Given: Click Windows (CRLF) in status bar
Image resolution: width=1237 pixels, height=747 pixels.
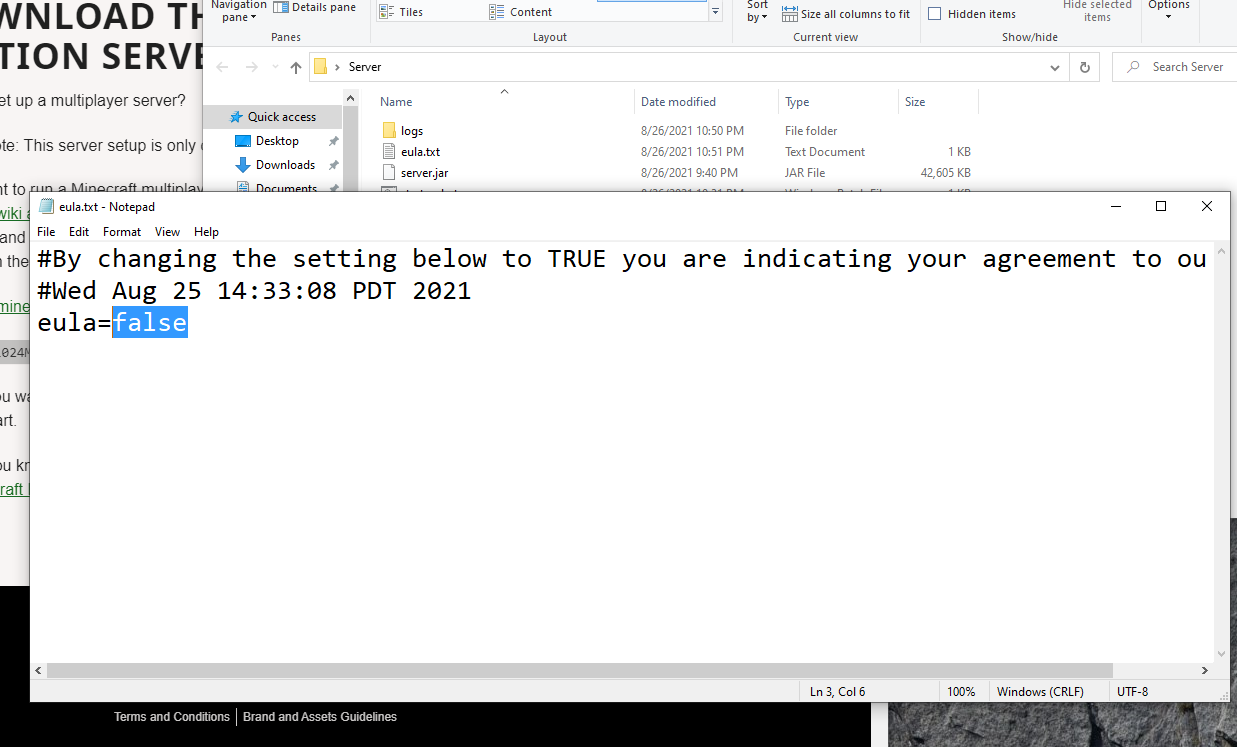Looking at the screenshot, I should (x=1041, y=692).
